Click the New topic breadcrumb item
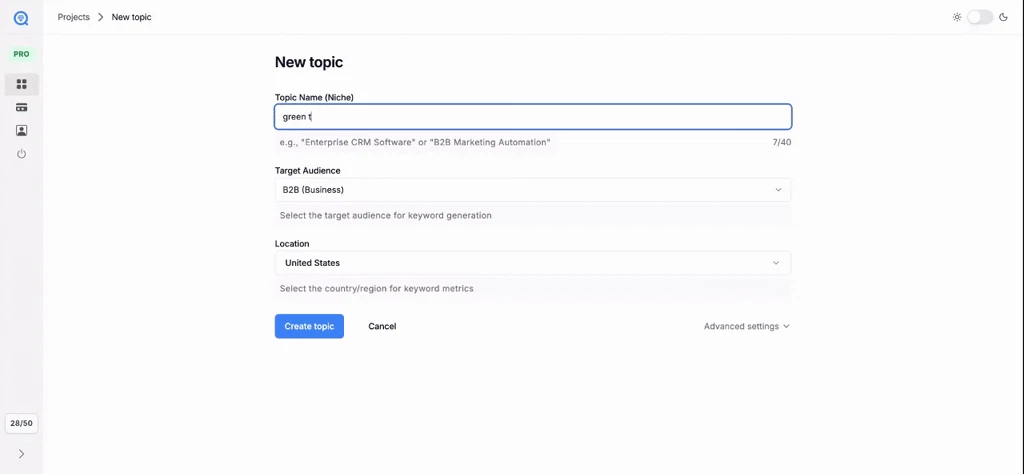The width and height of the screenshot is (1024, 474). click(131, 17)
